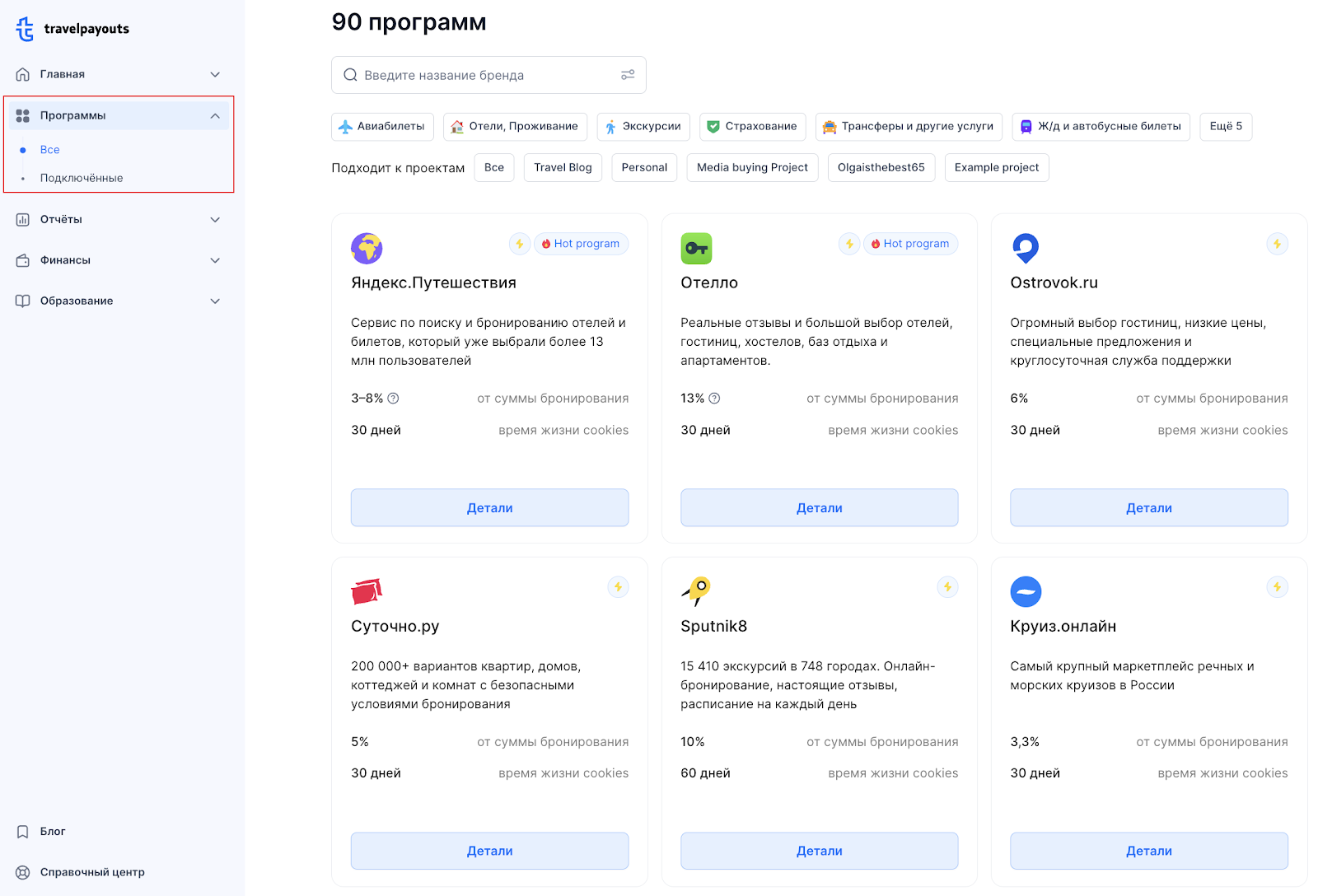Open Детали for Суточно.ру
1318x896 pixels.
[490, 851]
